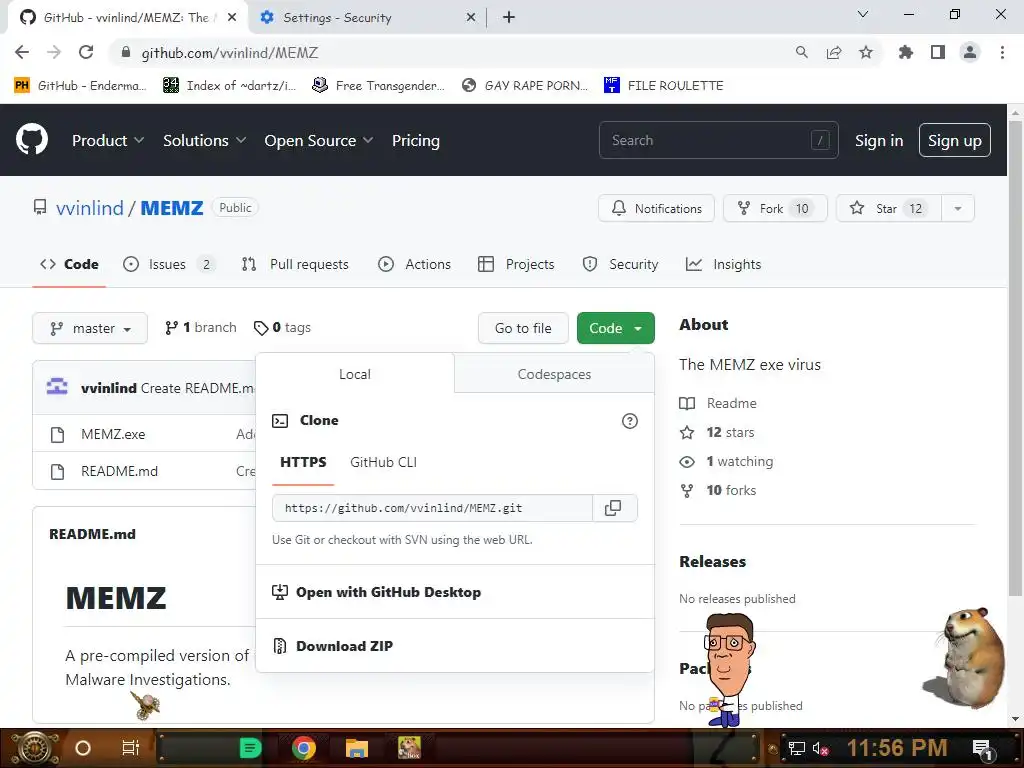1024x768 pixels.
Task: Click the GitHub search field
Action: [x=718, y=140]
